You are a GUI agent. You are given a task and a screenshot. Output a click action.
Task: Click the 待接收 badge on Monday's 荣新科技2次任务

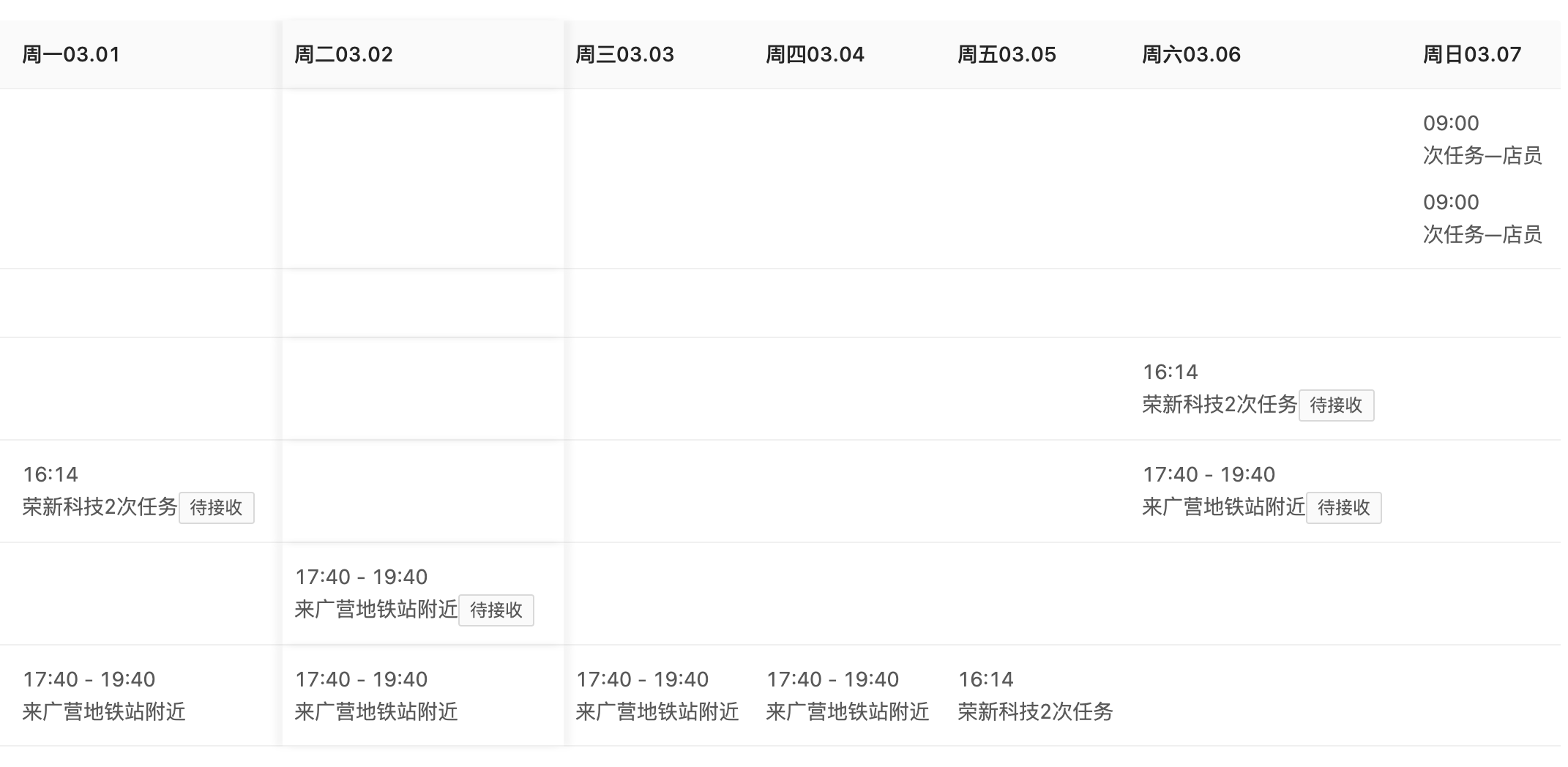pos(217,507)
